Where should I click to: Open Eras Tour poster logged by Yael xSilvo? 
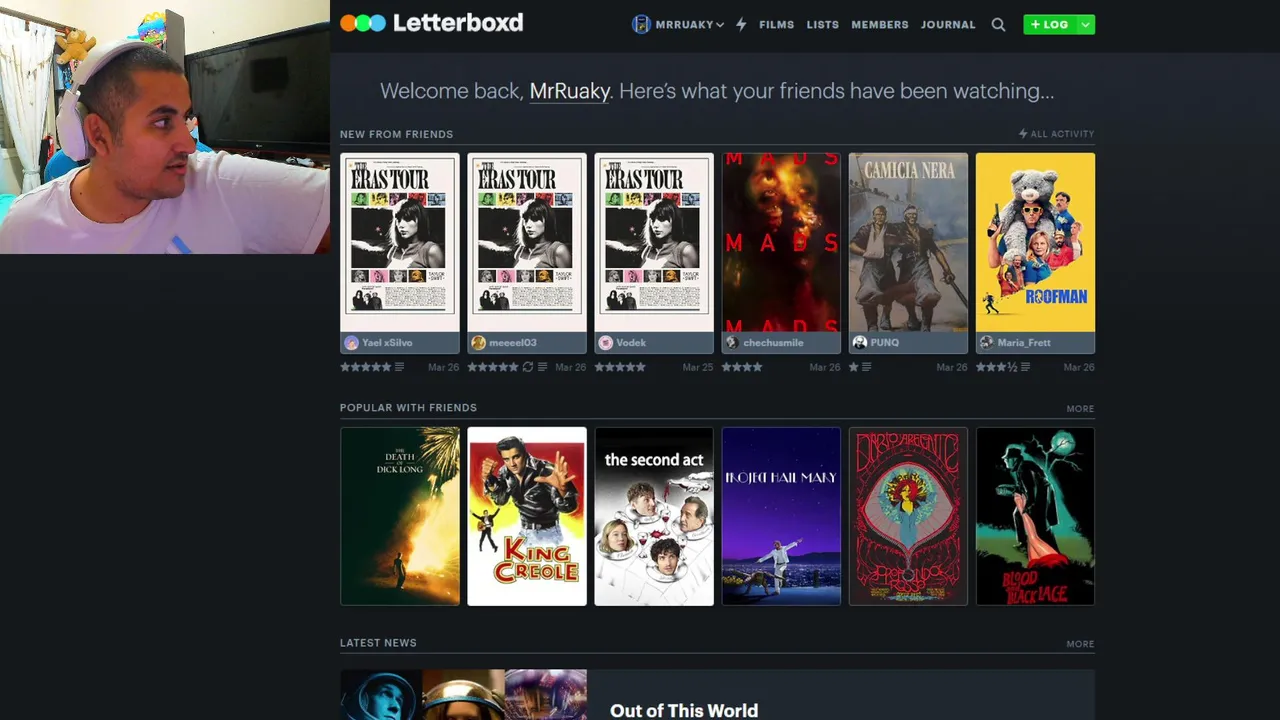[400, 242]
